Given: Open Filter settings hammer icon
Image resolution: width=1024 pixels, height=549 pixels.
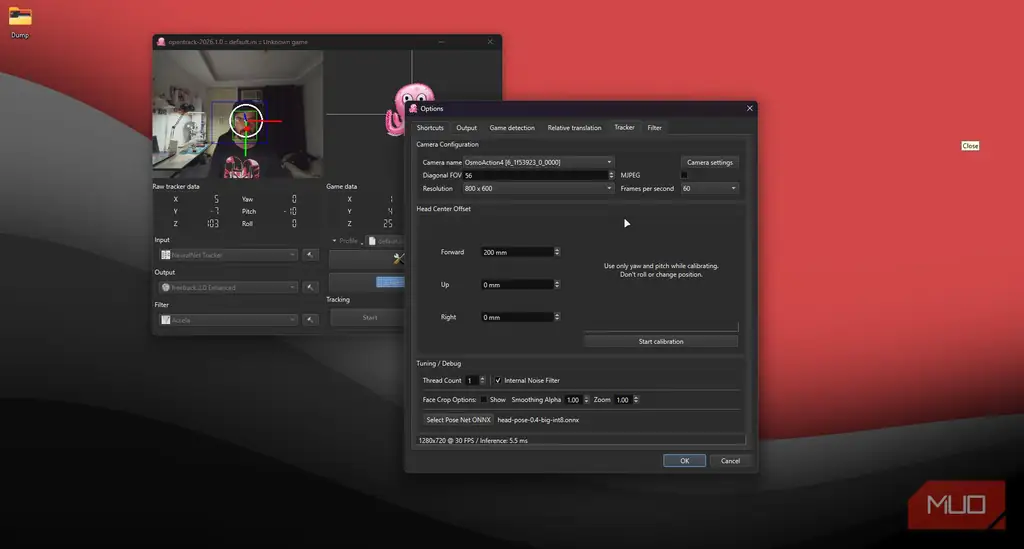Looking at the screenshot, I should coord(310,320).
